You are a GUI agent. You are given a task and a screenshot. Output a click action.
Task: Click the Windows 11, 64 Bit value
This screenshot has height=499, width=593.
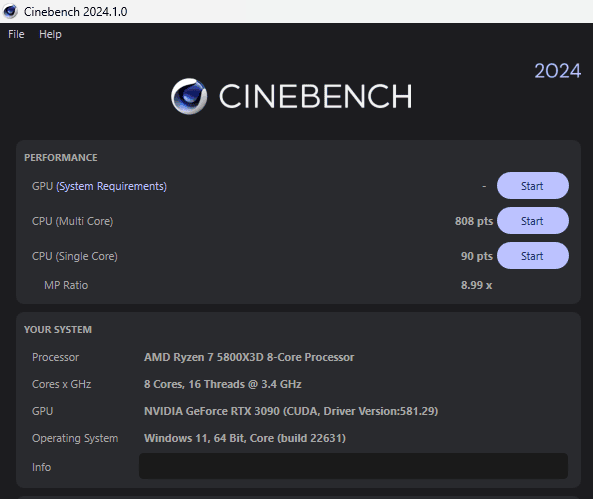[x=245, y=438]
